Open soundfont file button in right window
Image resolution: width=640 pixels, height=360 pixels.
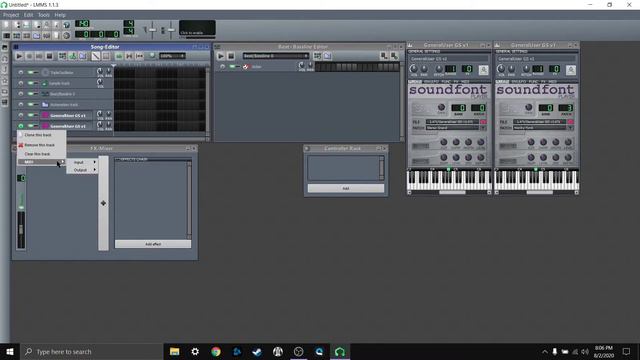click(x=571, y=122)
